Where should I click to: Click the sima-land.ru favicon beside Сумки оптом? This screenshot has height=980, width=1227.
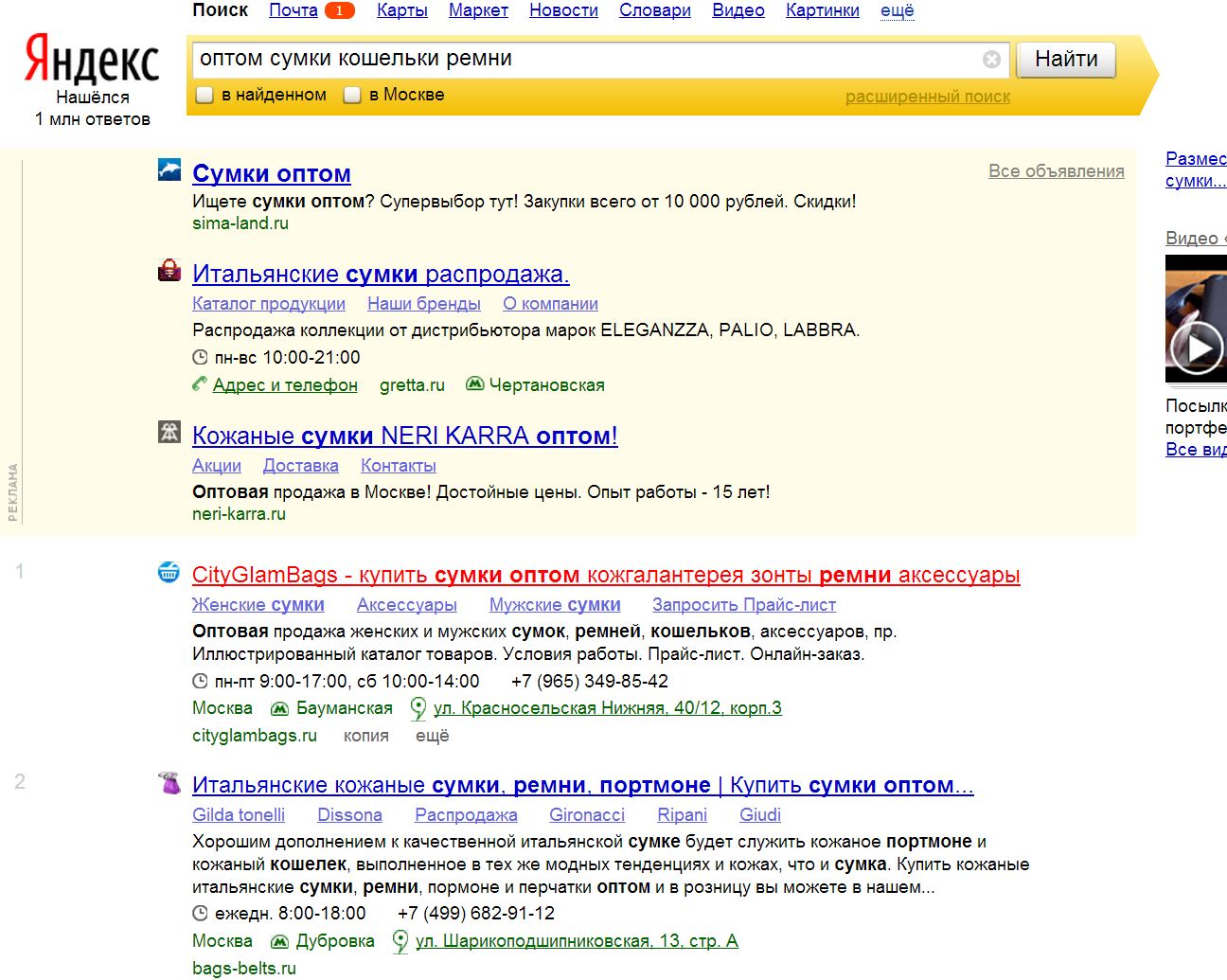169,170
